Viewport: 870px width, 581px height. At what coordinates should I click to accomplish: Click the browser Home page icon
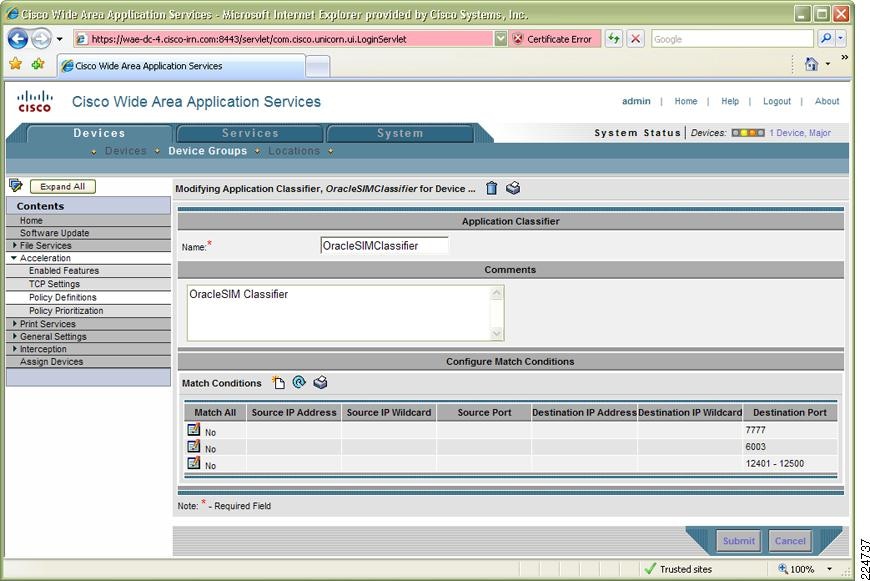(811, 64)
